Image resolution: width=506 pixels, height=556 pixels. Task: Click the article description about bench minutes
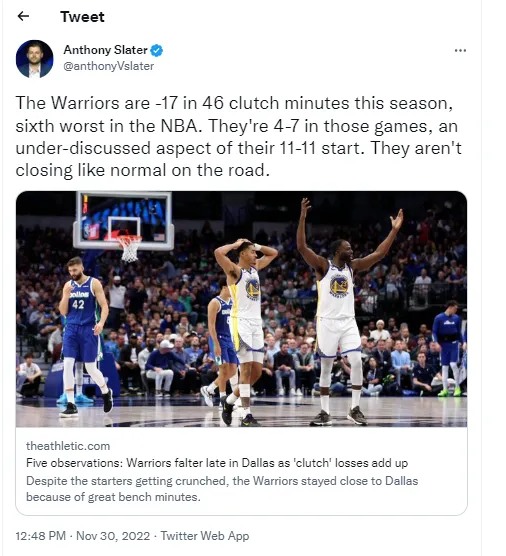pyautogui.click(x=222, y=489)
